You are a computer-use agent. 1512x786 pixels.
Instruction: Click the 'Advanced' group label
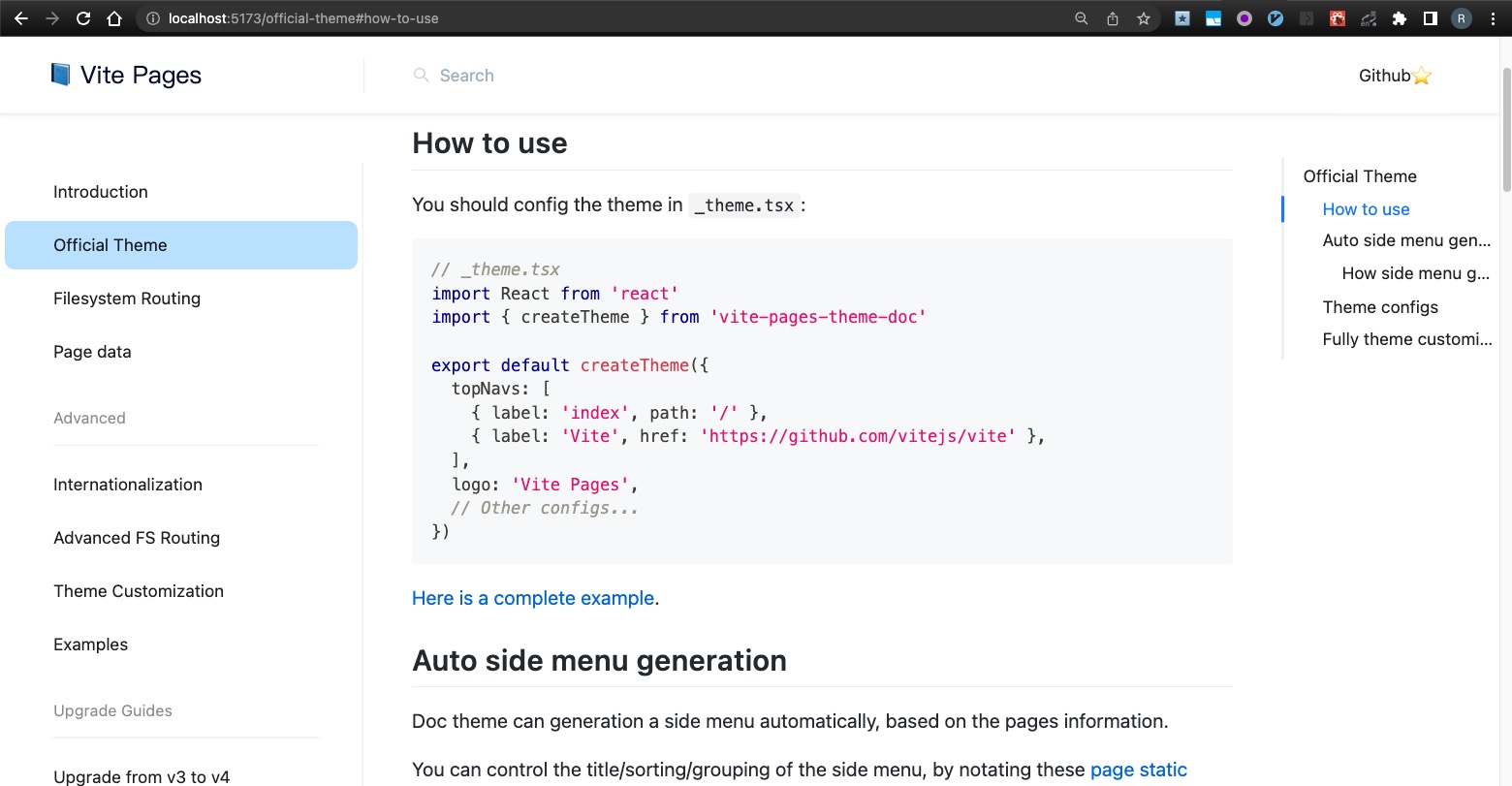tap(89, 418)
